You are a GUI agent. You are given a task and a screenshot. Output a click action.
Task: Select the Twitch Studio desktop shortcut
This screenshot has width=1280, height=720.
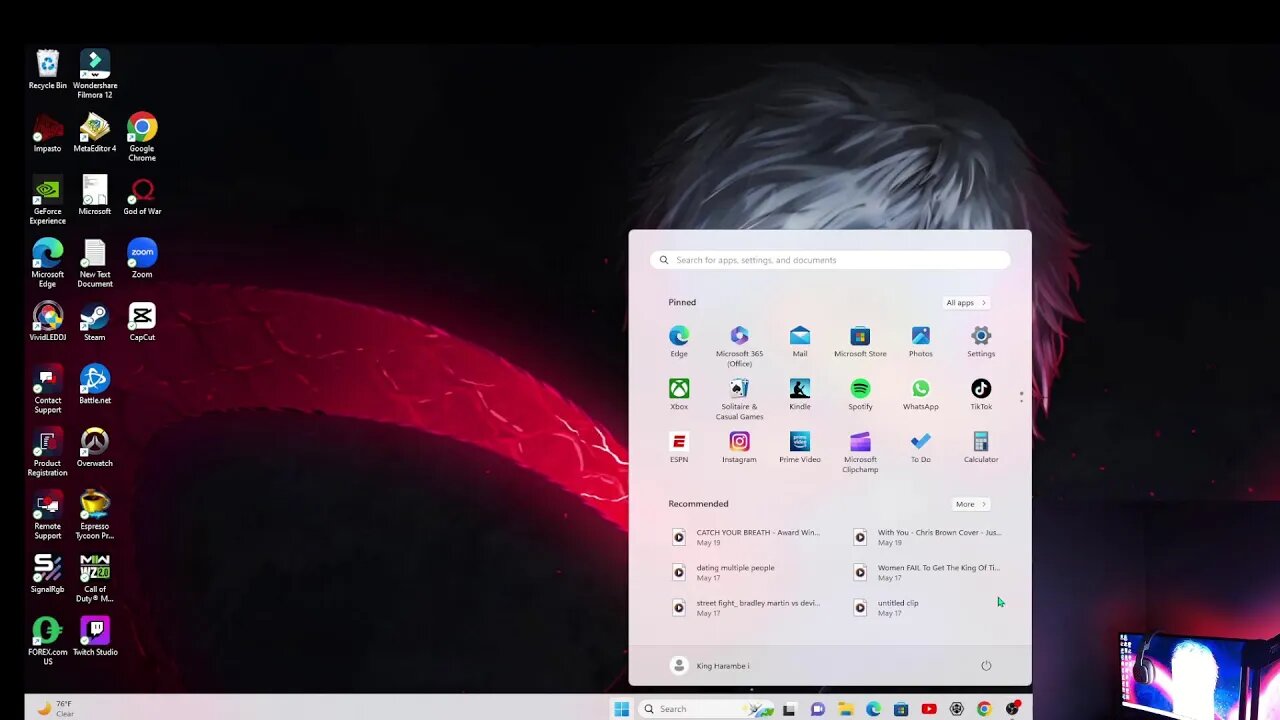[x=95, y=637]
